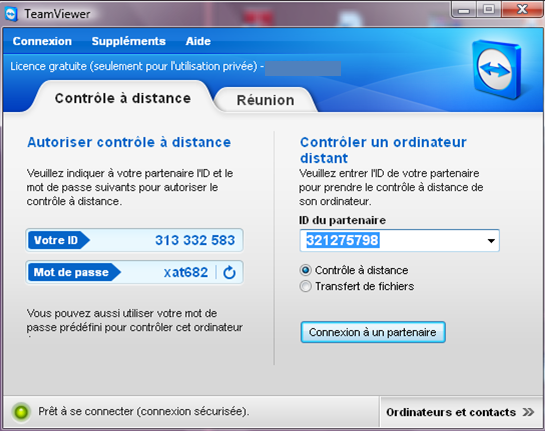Open the Aide menu
The height and width of the screenshot is (431, 545).
pos(198,41)
